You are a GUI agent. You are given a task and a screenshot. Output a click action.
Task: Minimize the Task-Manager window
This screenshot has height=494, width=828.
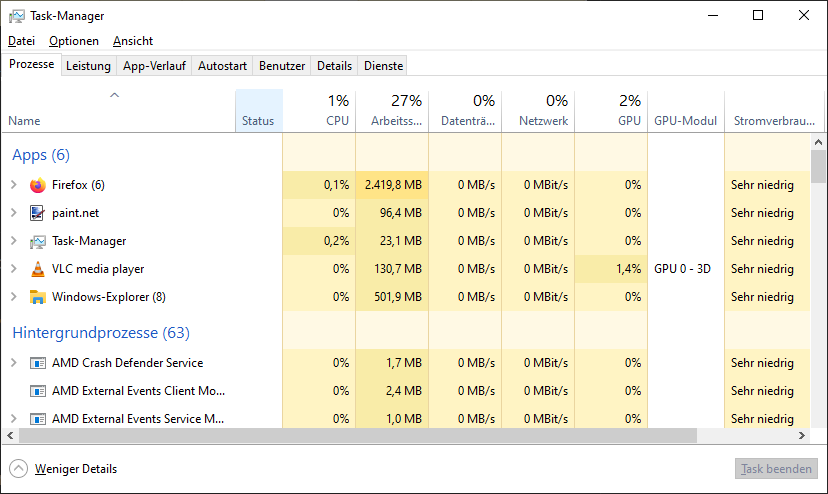click(713, 15)
